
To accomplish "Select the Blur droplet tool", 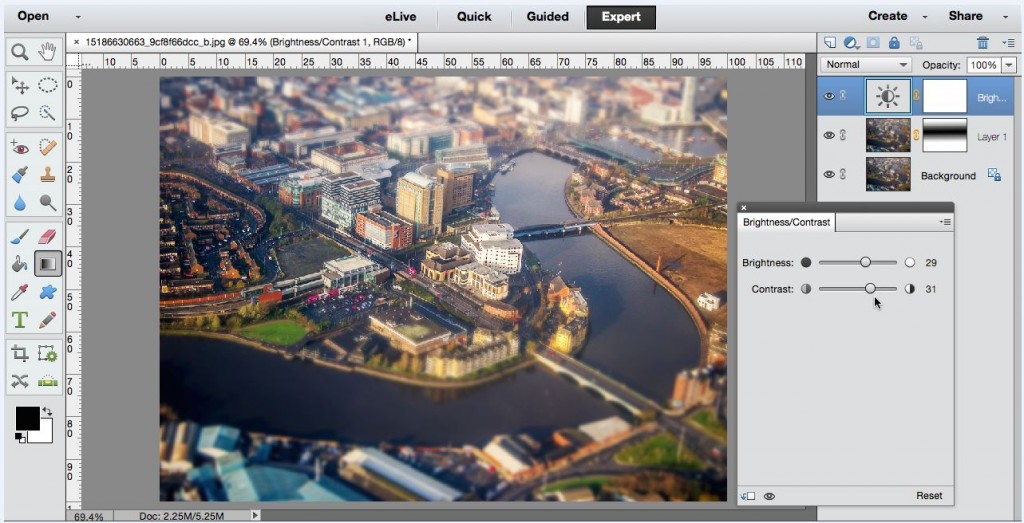I will pos(20,203).
